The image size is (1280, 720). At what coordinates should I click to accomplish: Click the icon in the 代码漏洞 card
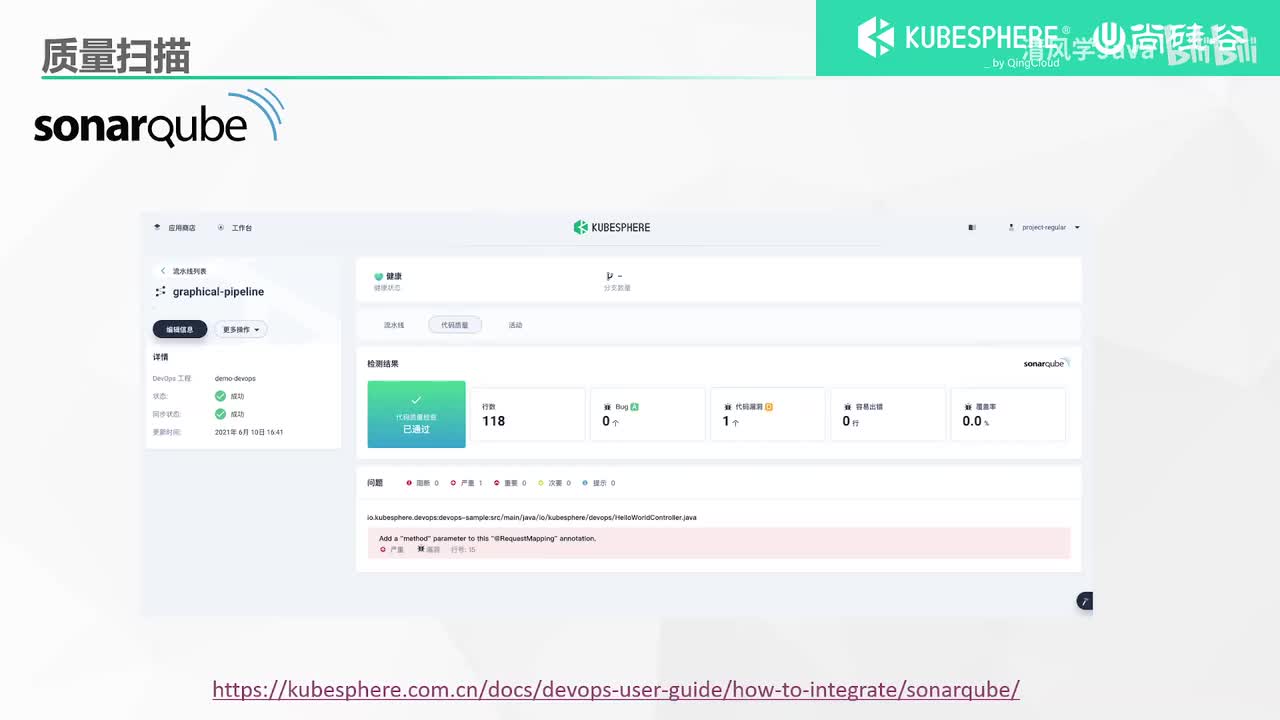point(727,407)
